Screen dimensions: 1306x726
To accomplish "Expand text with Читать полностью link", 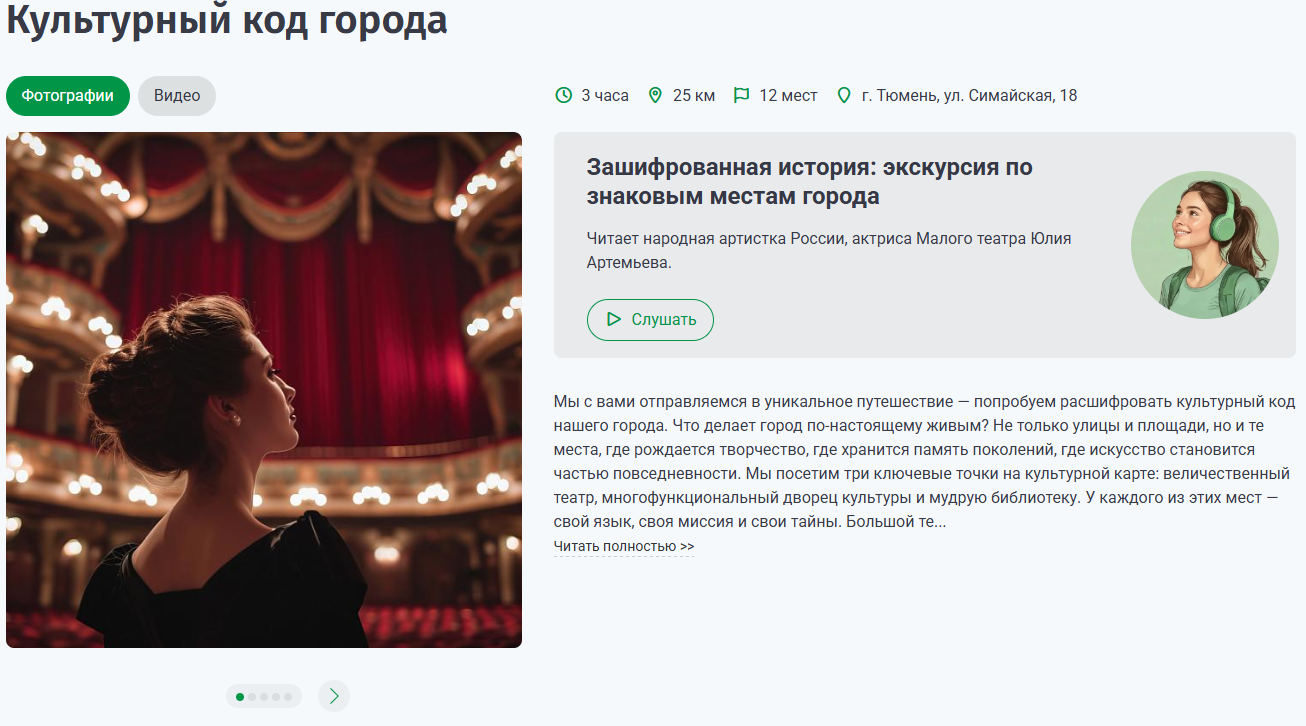I will (x=624, y=547).
